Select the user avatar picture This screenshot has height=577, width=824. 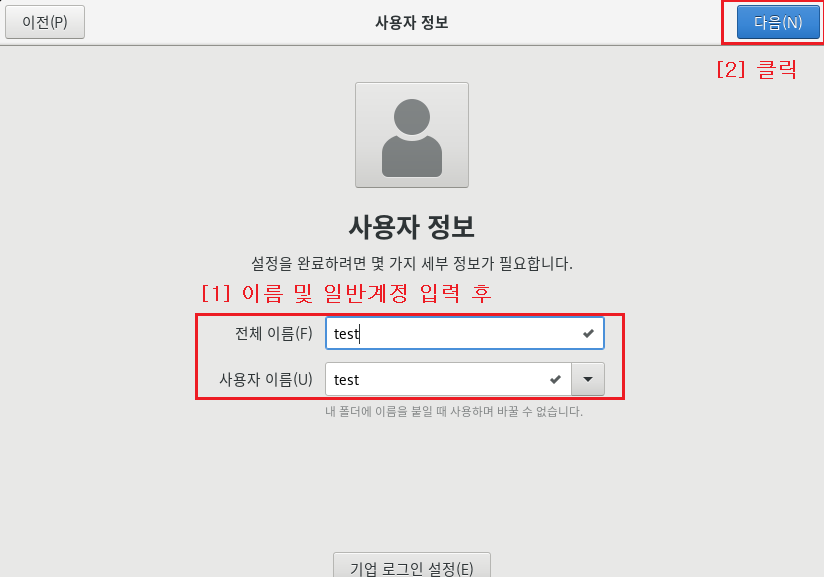coord(412,135)
